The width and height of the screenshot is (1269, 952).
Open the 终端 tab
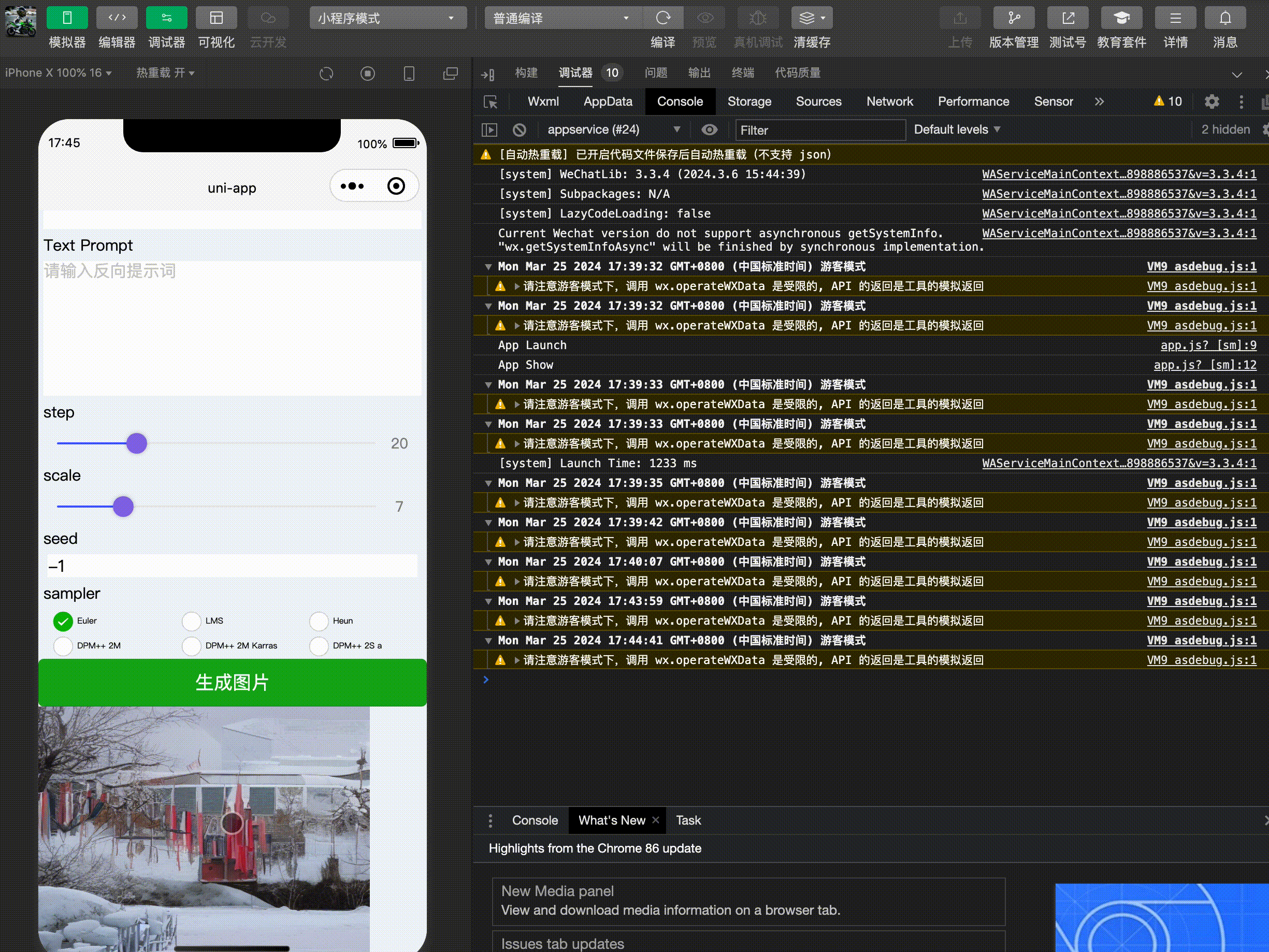pos(743,73)
